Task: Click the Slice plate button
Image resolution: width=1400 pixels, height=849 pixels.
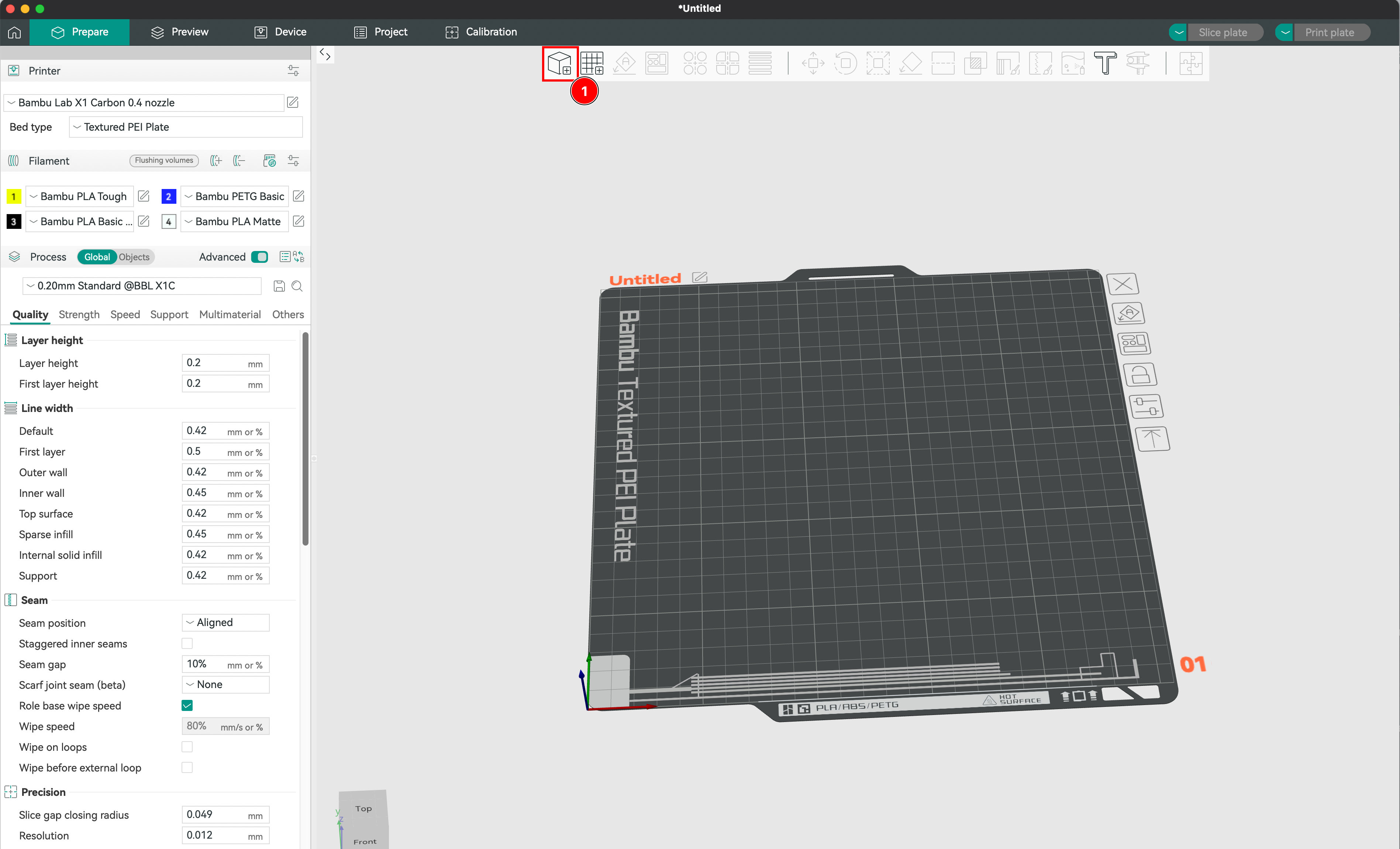Action: point(1223,32)
